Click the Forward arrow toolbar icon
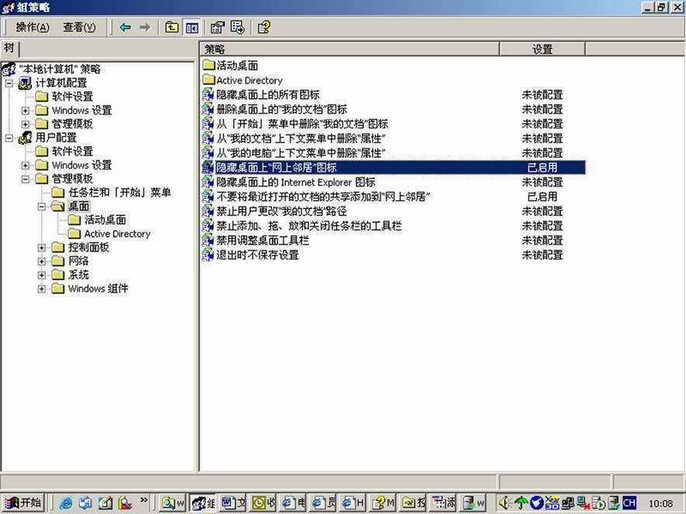This screenshot has height=514, width=686. pyautogui.click(x=145, y=27)
